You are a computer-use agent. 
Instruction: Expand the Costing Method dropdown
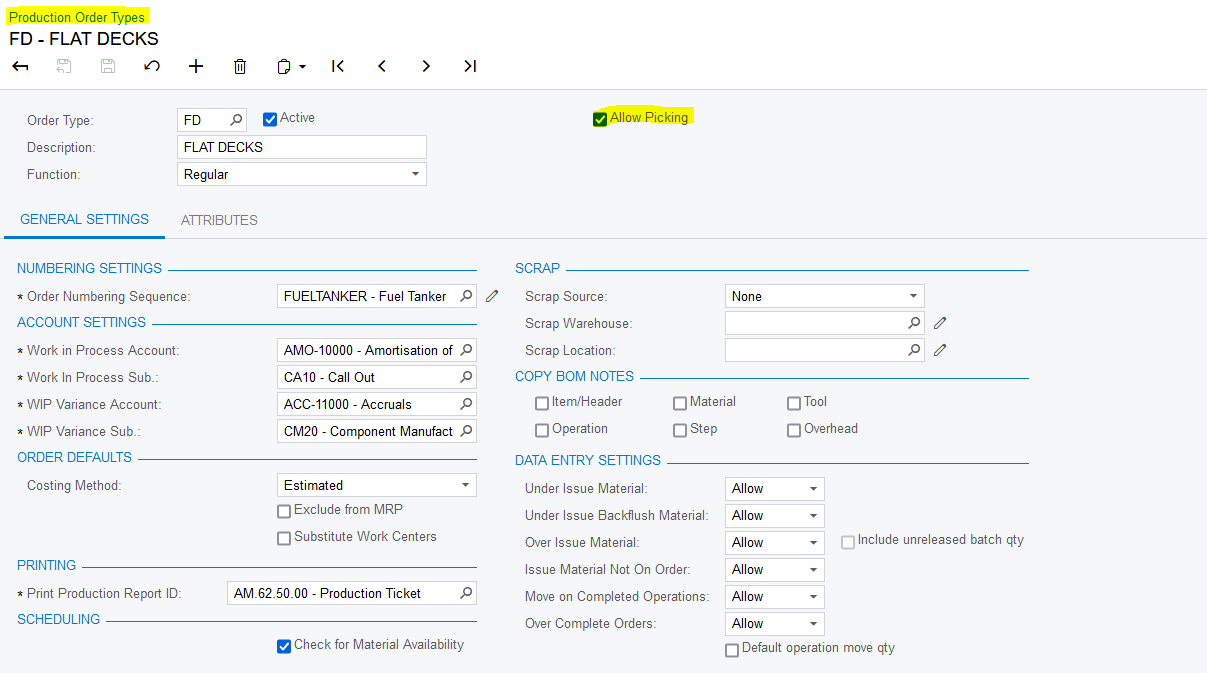point(465,485)
